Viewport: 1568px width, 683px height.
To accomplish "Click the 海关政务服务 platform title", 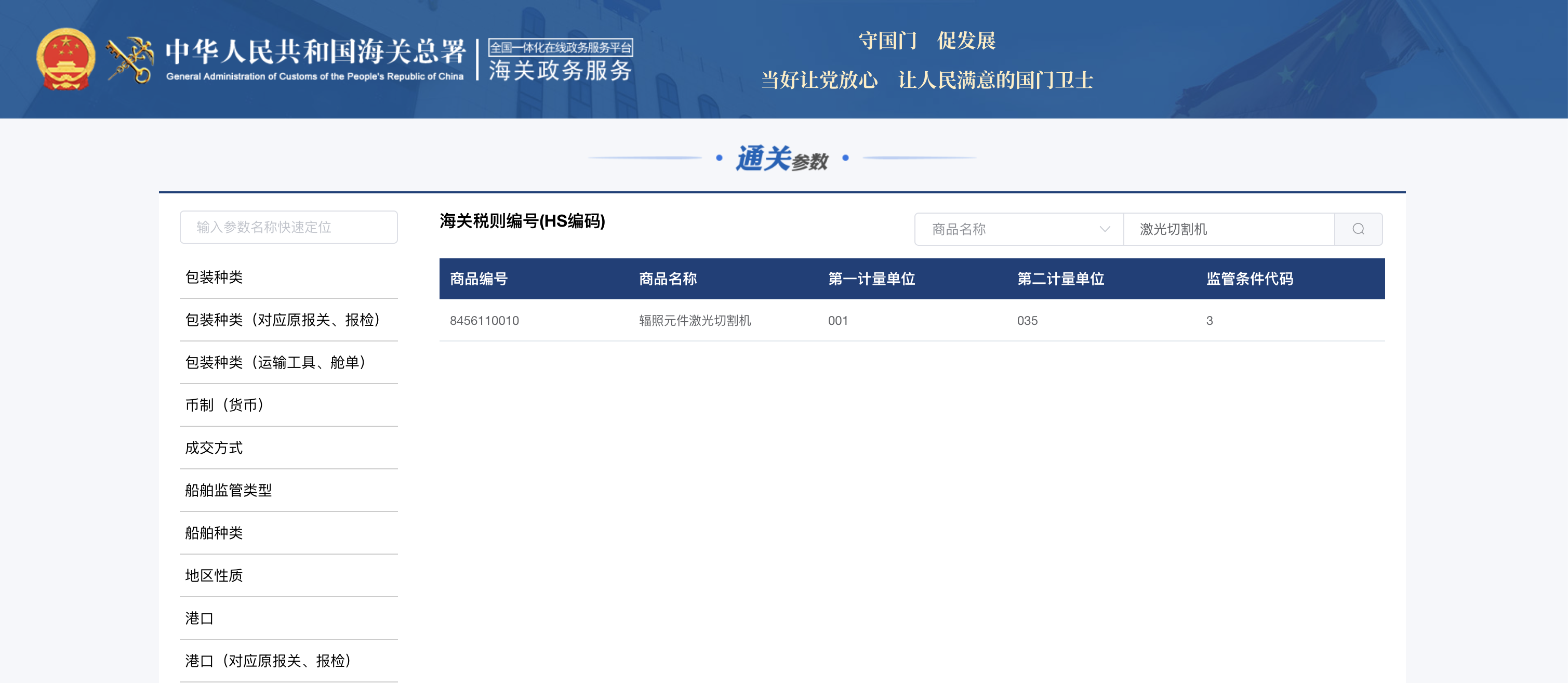I will [x=560, y=71].
